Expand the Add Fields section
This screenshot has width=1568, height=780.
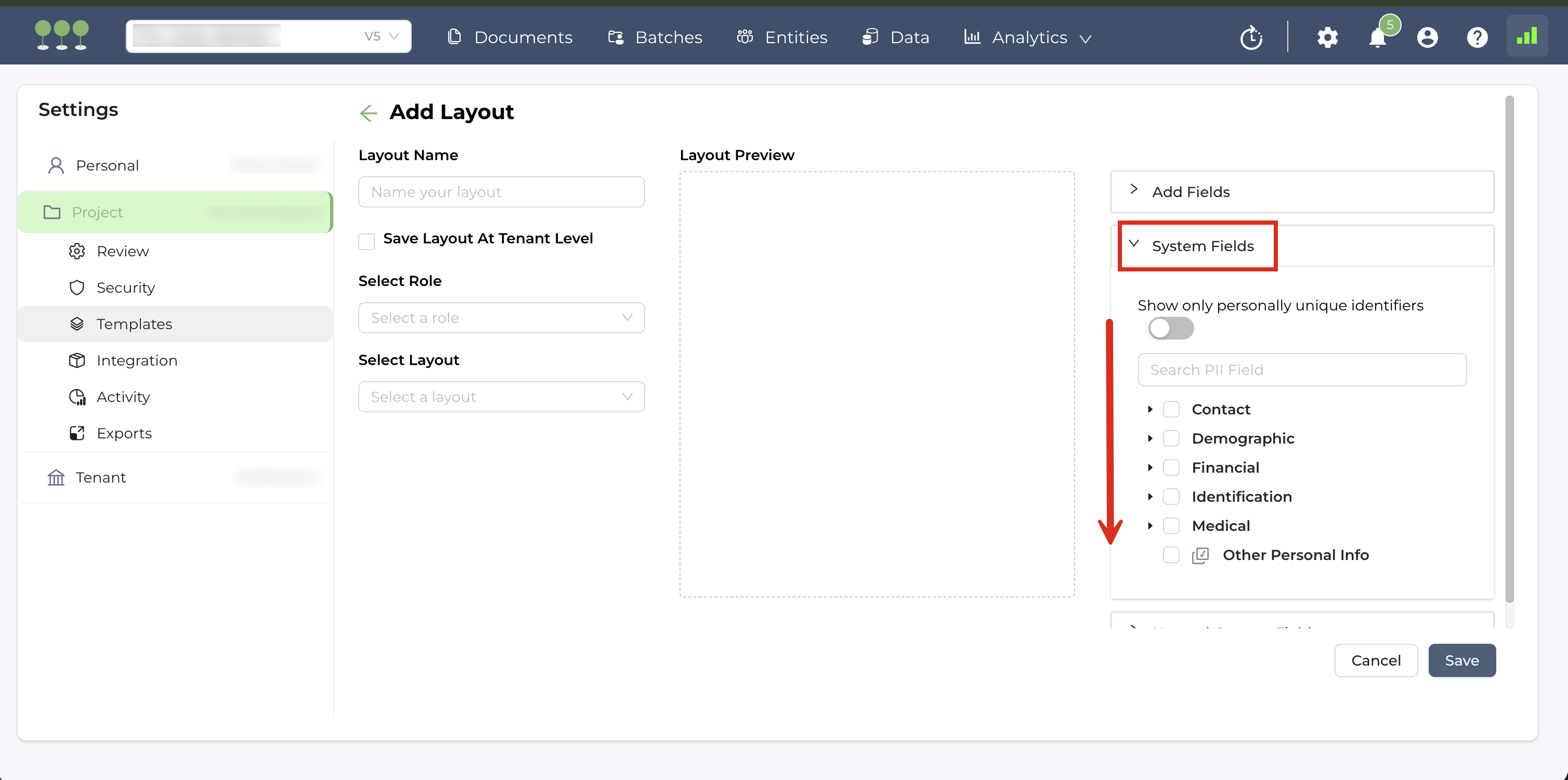[x=1190, y=192]
